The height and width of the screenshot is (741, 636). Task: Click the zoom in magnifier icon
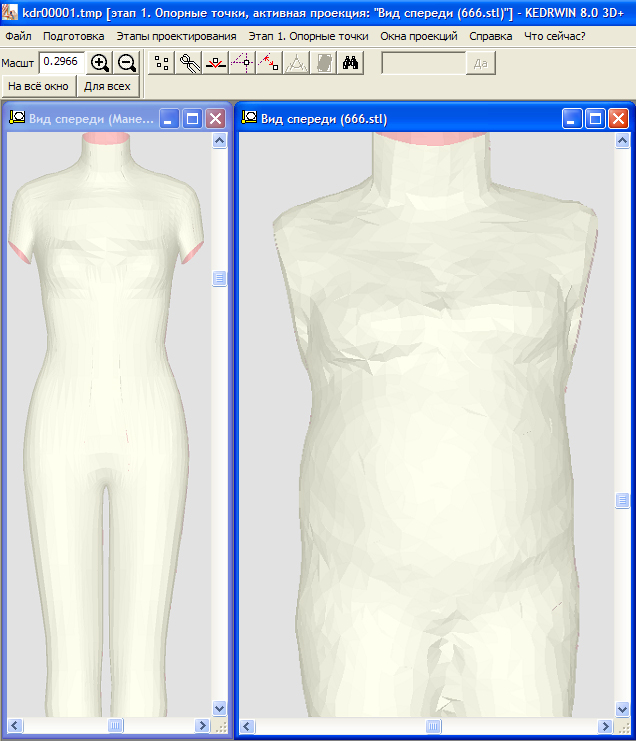[100, 63]
